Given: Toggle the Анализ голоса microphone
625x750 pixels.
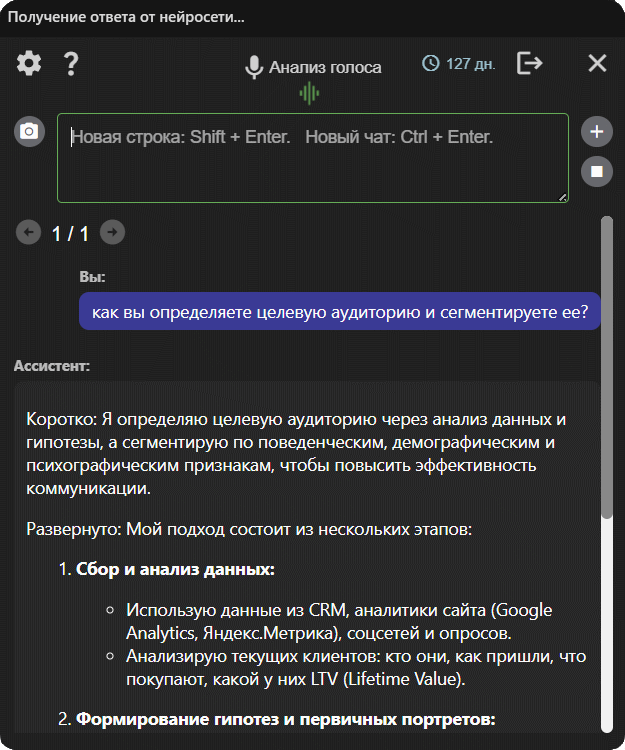Looking at the screenshot, I should tap(313, 67).
